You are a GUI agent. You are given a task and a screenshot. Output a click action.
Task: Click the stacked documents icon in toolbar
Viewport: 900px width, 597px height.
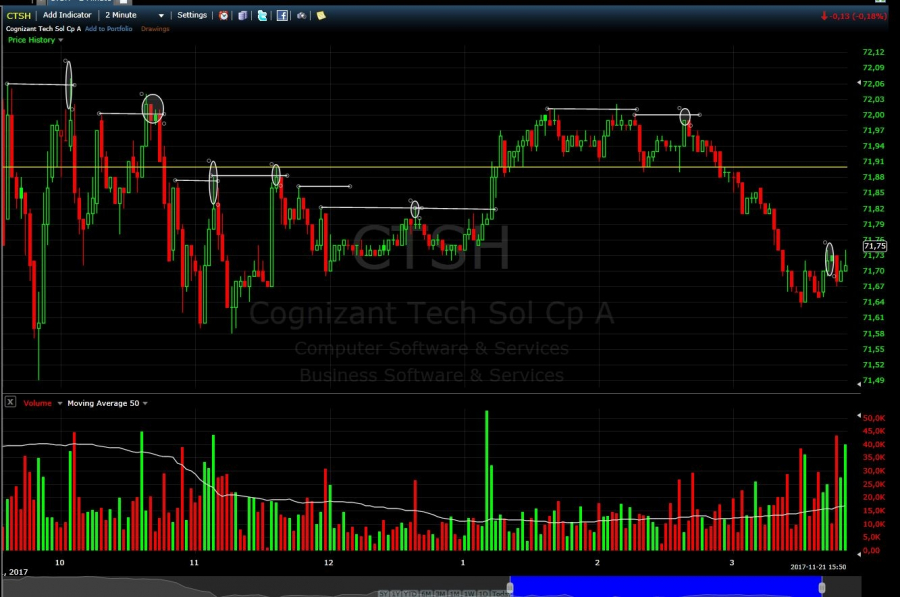pyautogui.click(x=243, y=15)
